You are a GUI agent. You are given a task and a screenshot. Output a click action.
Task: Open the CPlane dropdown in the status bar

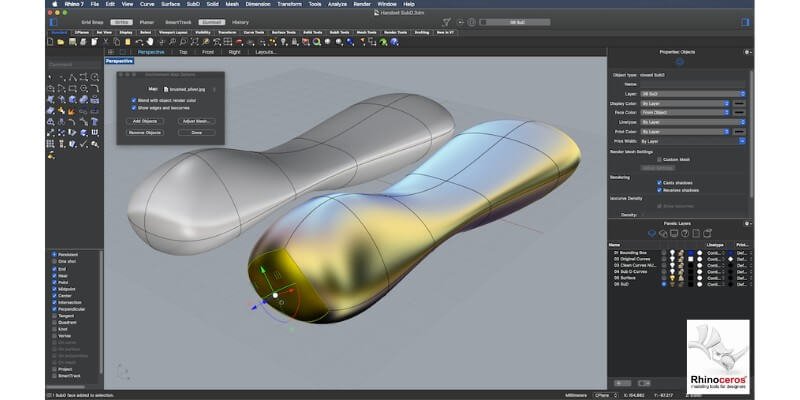tap(605, 395)
